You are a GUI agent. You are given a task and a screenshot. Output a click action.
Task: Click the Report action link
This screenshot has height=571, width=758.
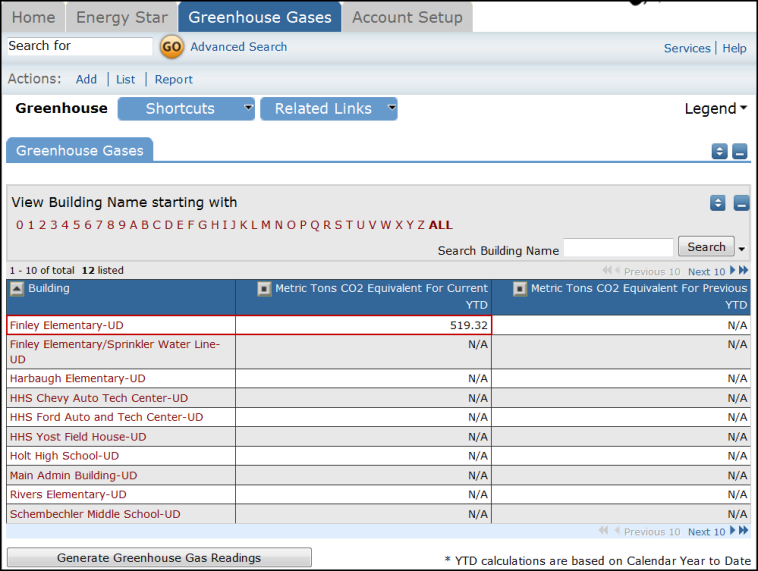click(174, 79)
